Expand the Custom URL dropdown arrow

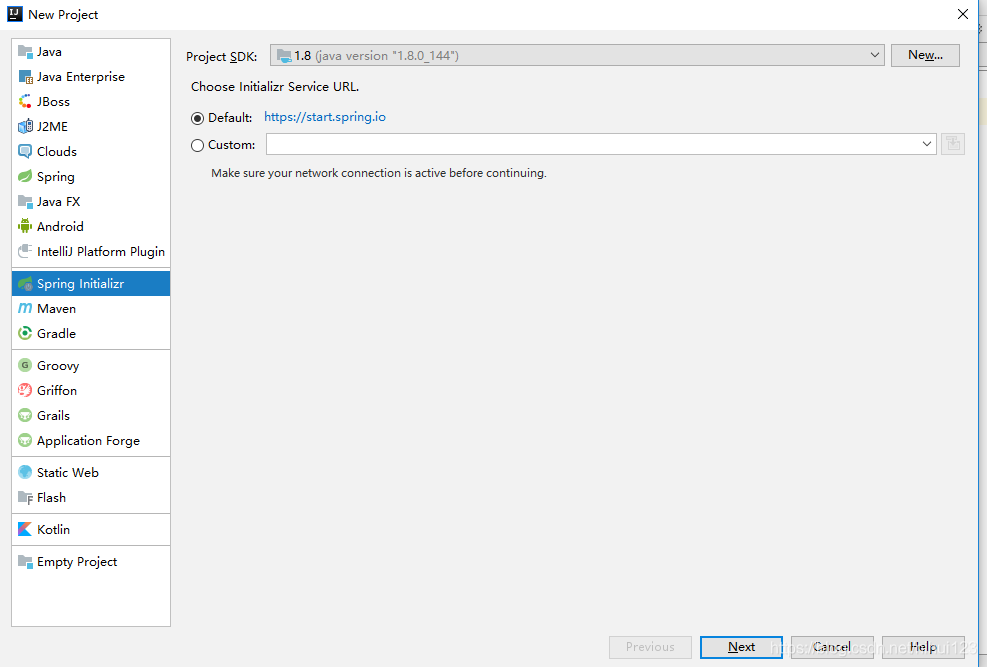[x=927, y=144]
